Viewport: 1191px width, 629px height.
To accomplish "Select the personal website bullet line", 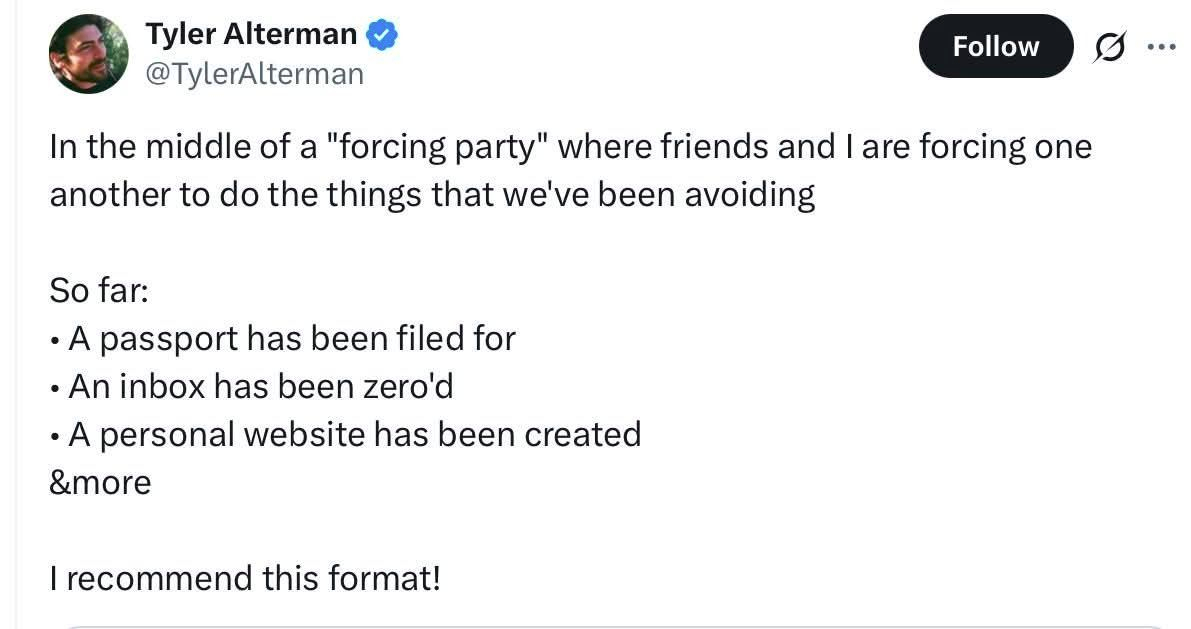I will click(354, 434).
